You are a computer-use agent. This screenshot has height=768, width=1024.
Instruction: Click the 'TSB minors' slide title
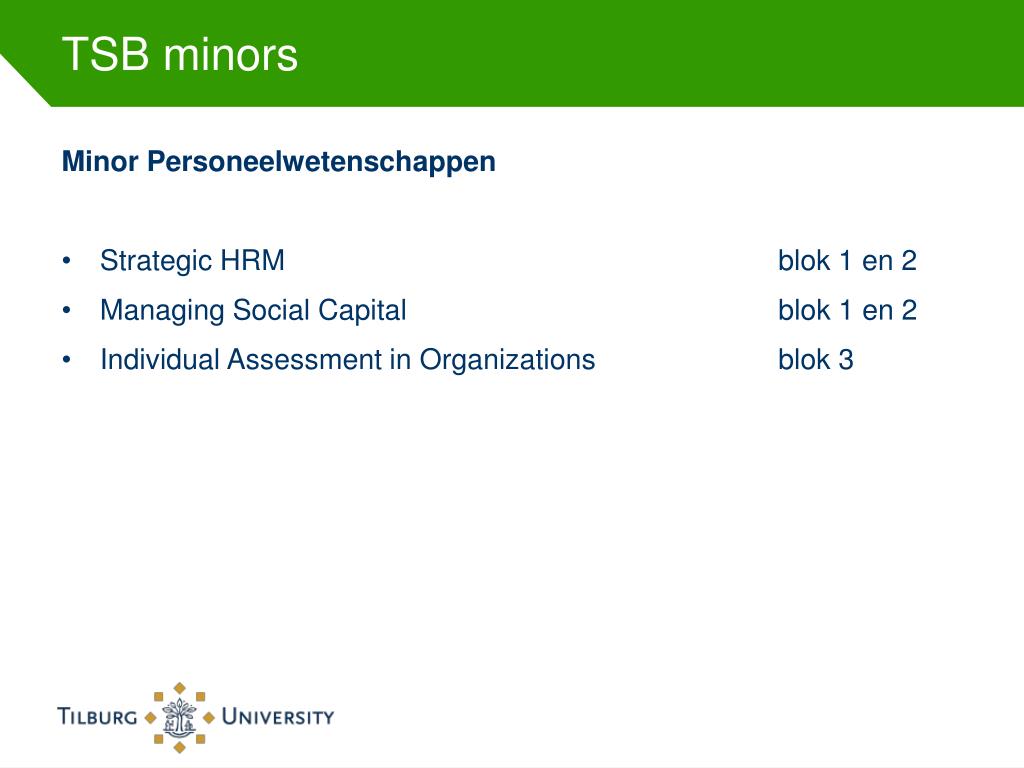tap(180, 54)
